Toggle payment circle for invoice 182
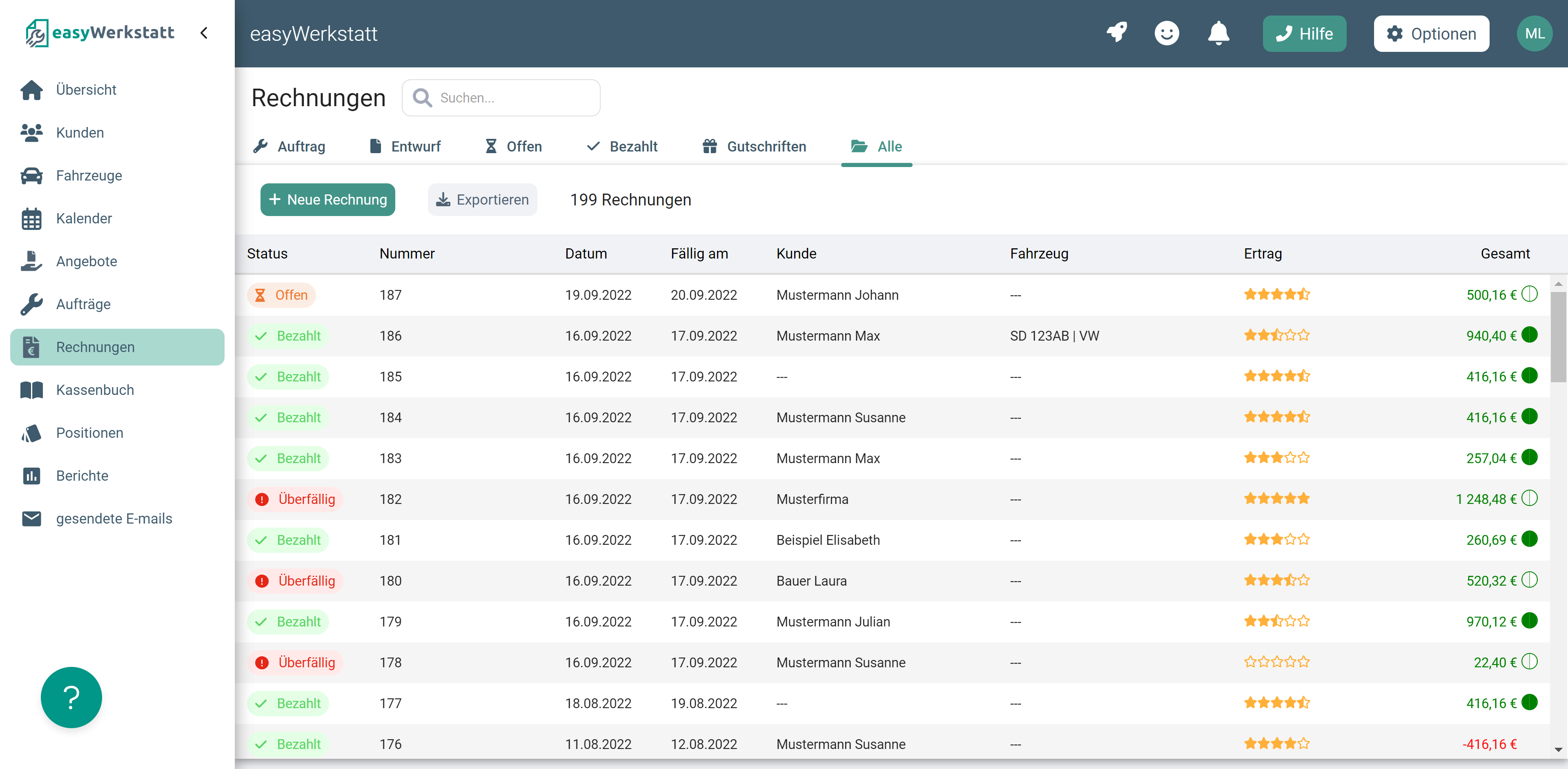The height and width of the screenshot is (769, 1568). pos(1529,498)
